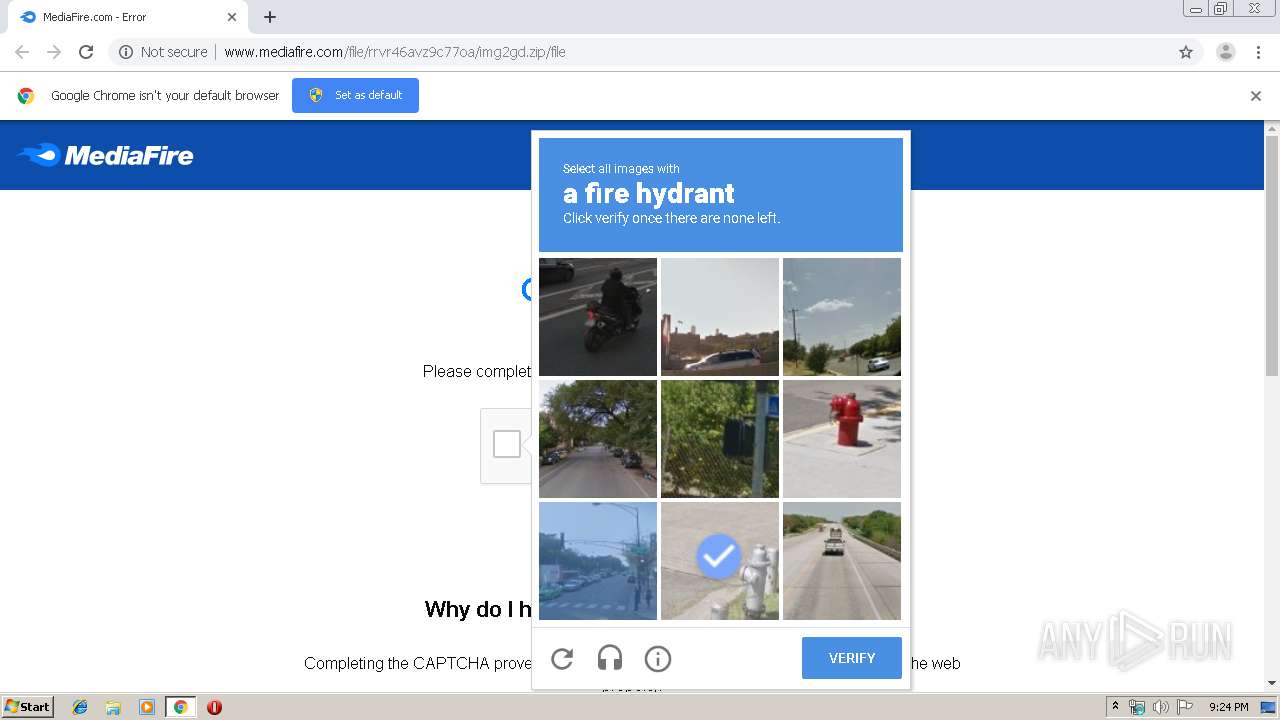Open the network status tray icon
Image resolution: width=1280 pixels, height=720 pixels.
(x=1137, y=707)
